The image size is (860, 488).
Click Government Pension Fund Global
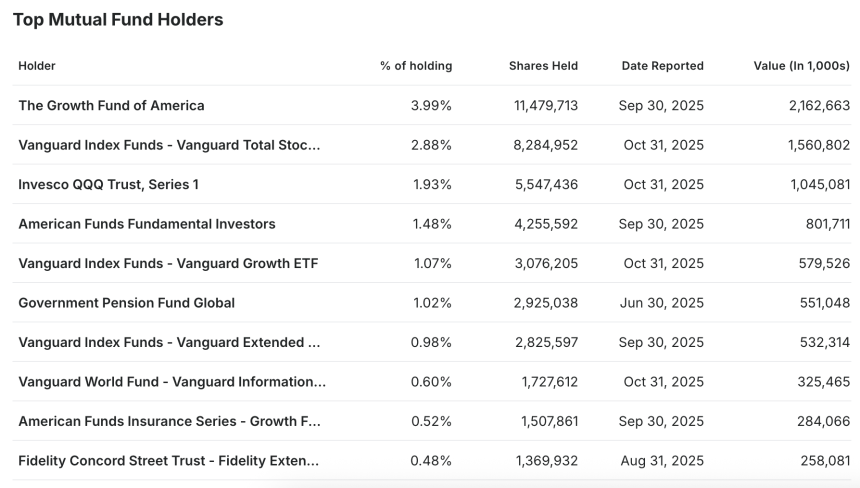pyautogui.click(x=126, y=302)
